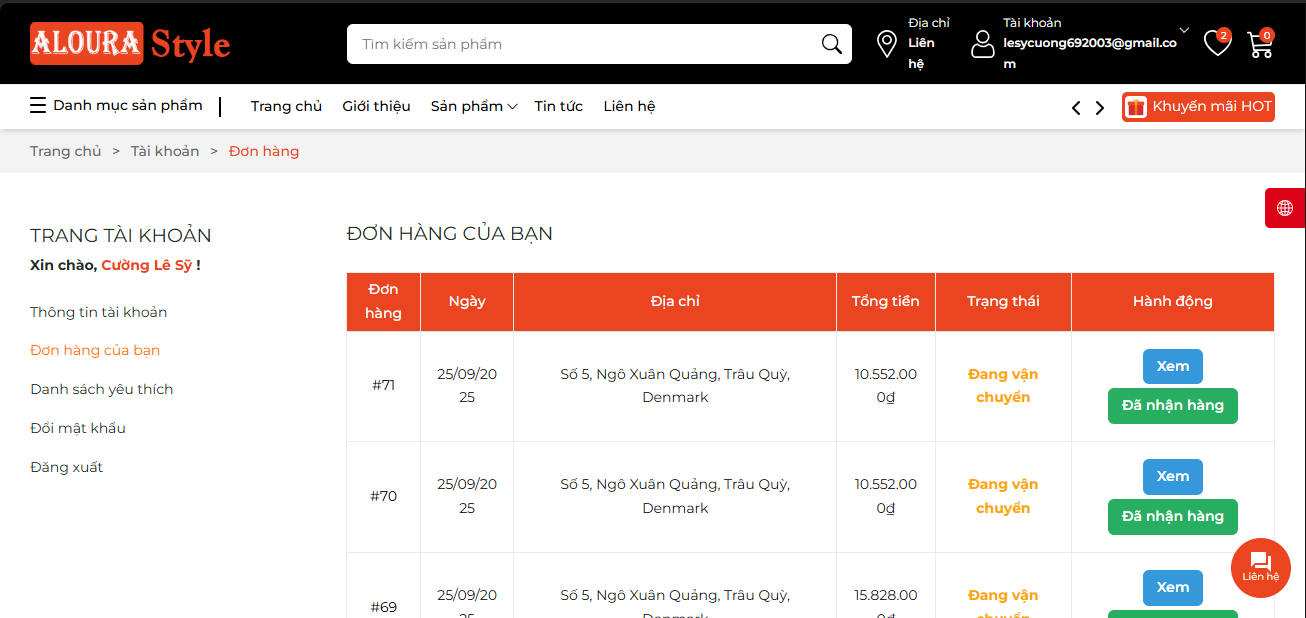This screenshot has width=1306, height=618.
Task: Click the Khuyến mãi HOT gift button
Action: coord(1198,107)
